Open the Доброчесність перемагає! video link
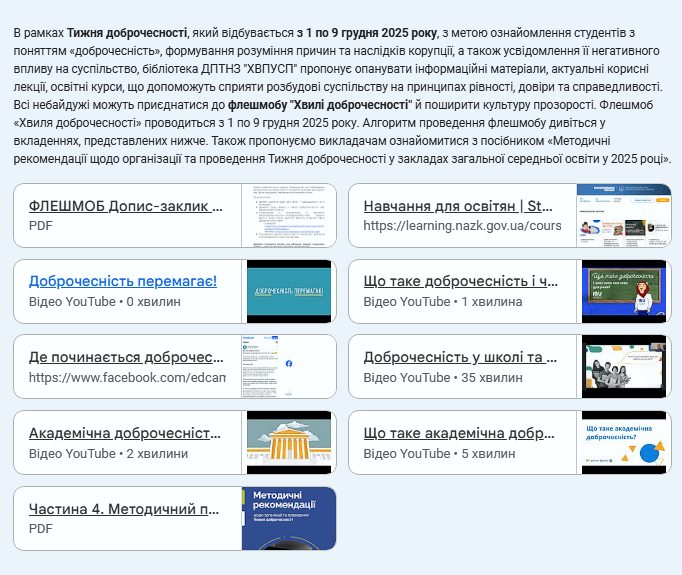 [123, 281]
